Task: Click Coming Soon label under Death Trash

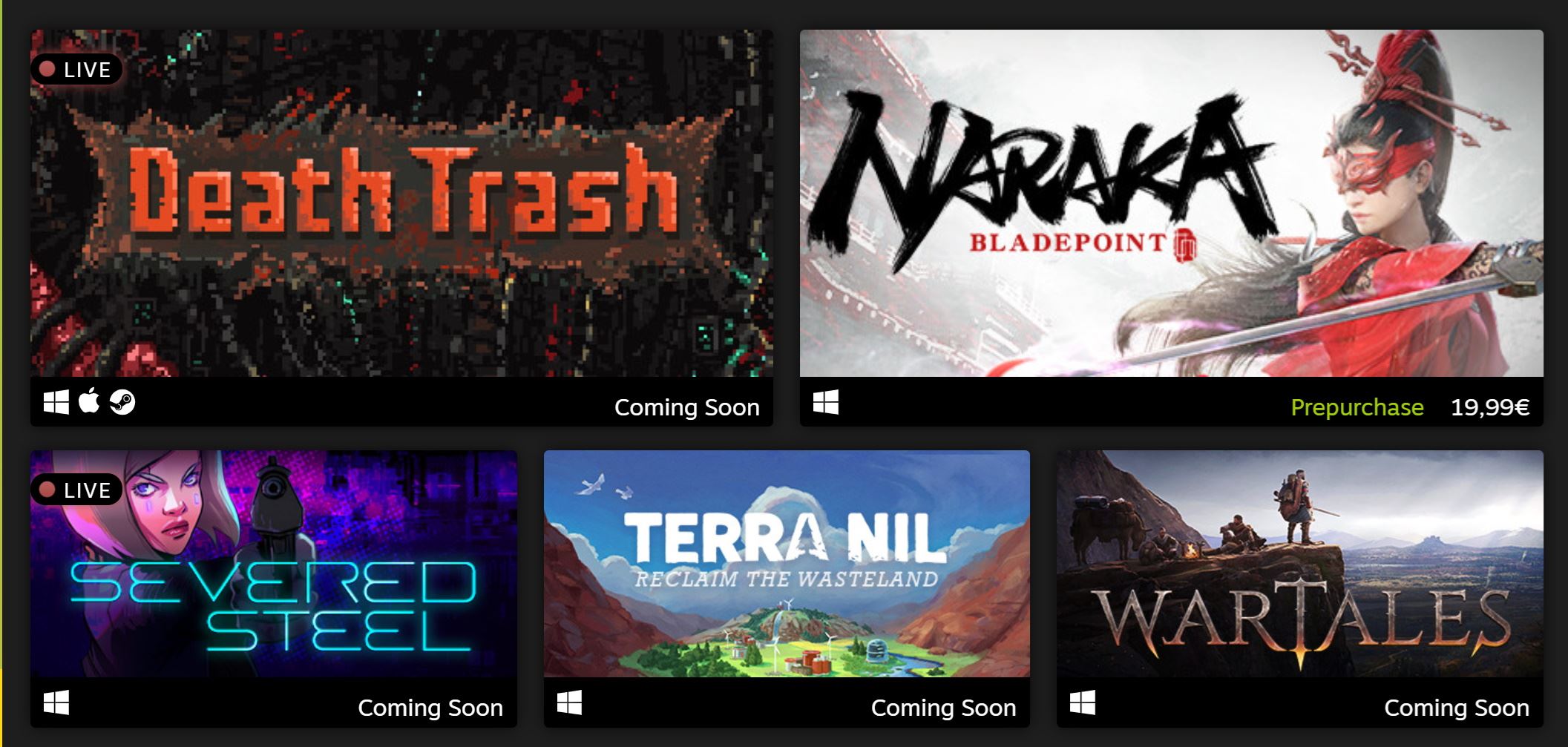Action: (x=687, y=407)
